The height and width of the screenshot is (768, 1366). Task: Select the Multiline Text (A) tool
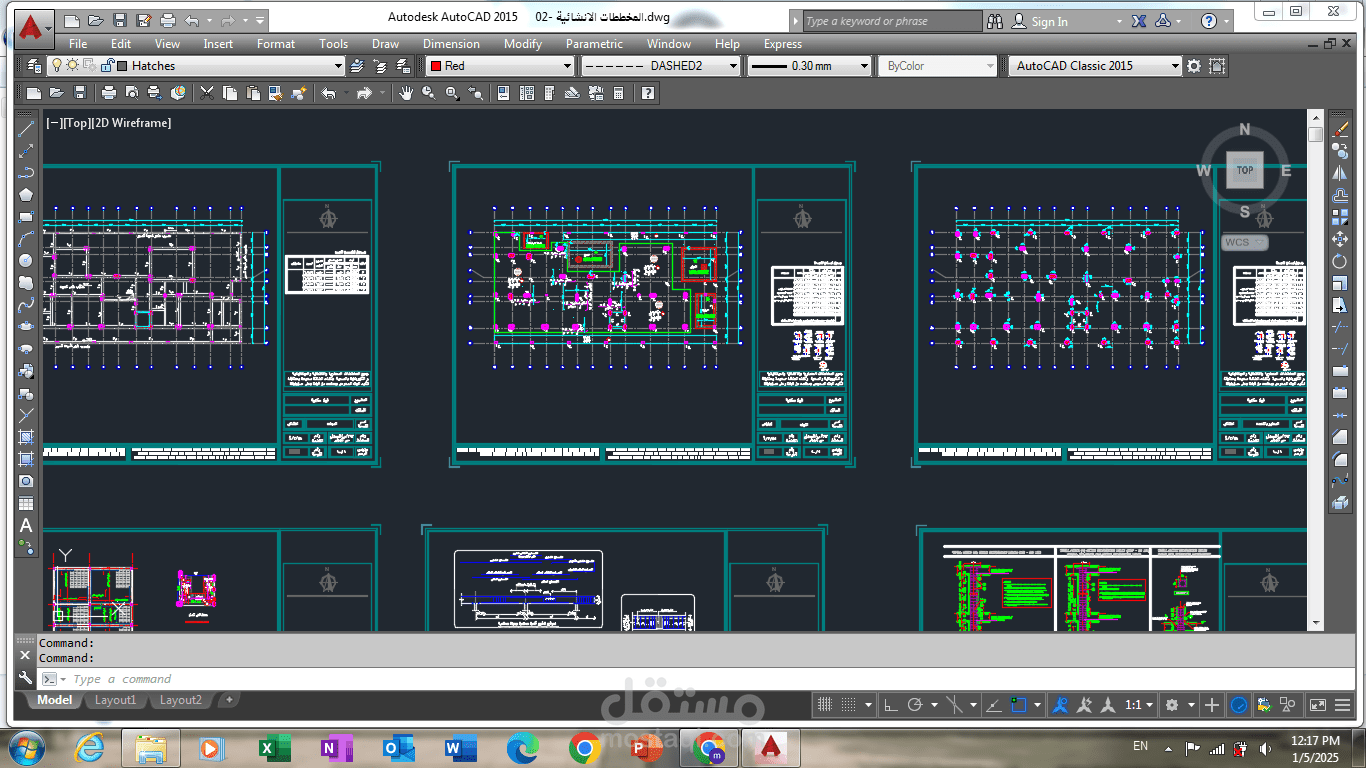26,525
